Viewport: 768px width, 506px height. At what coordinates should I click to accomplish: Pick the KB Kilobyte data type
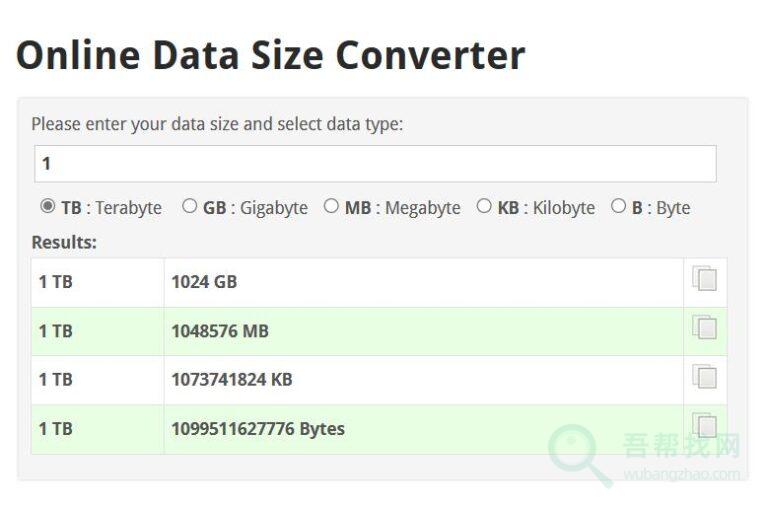point(484,207)
